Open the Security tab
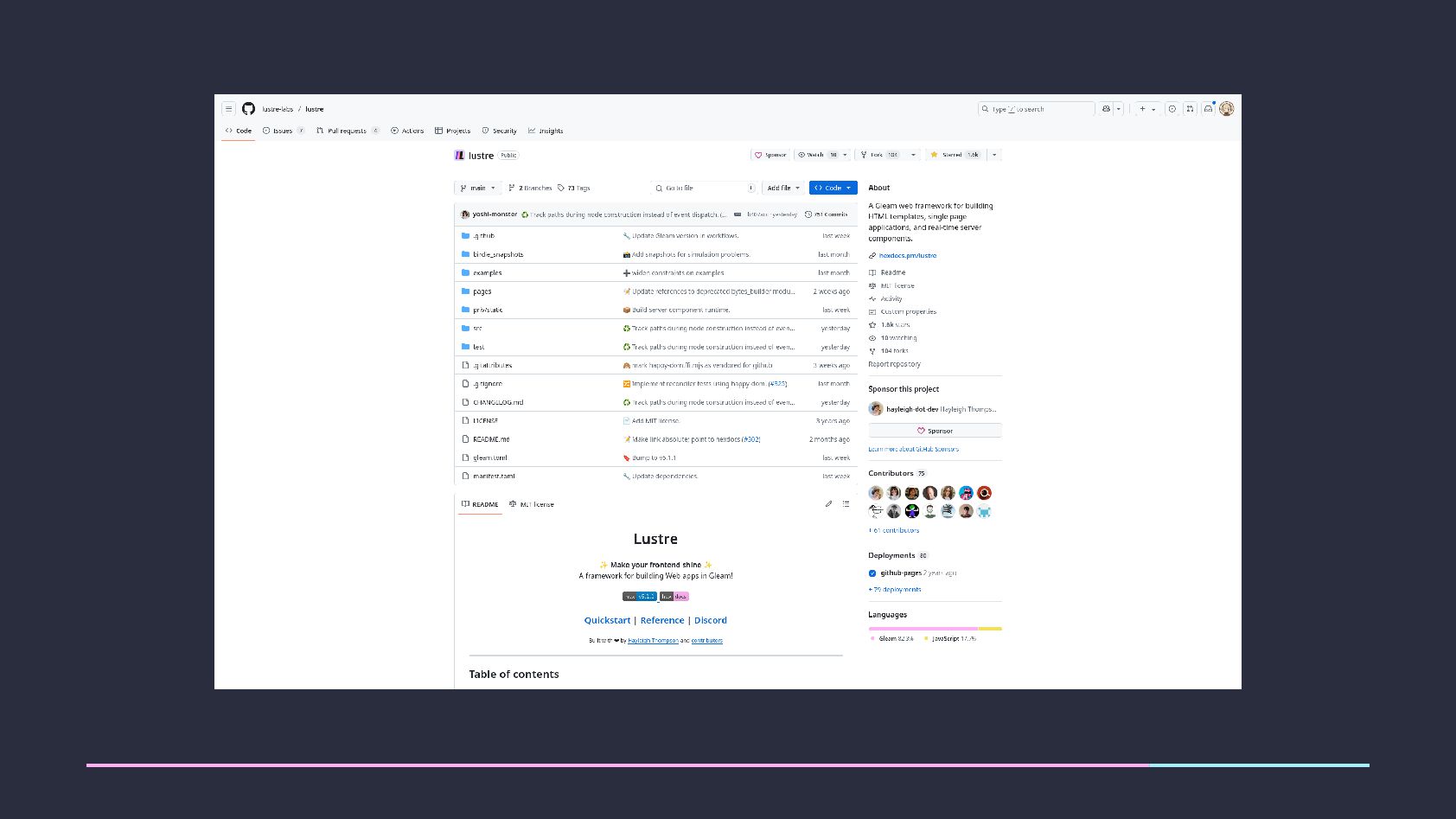This screenshot has height=819, width=1456. [x=500, y=131]
